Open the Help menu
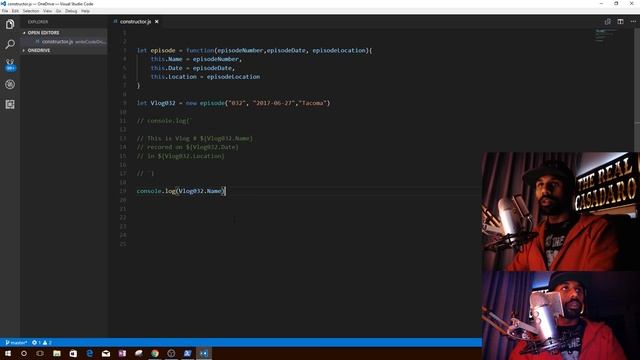The width and height of the screenshot is (640, 360). pos(85,11)
